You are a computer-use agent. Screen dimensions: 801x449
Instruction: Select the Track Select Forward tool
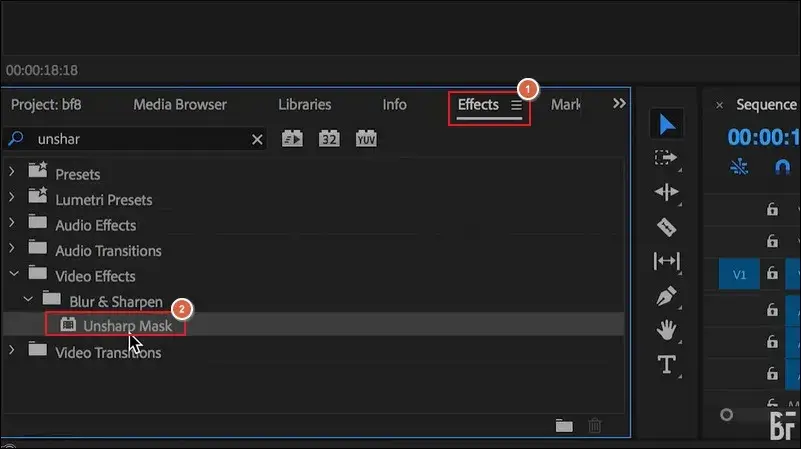click(666, 158)
